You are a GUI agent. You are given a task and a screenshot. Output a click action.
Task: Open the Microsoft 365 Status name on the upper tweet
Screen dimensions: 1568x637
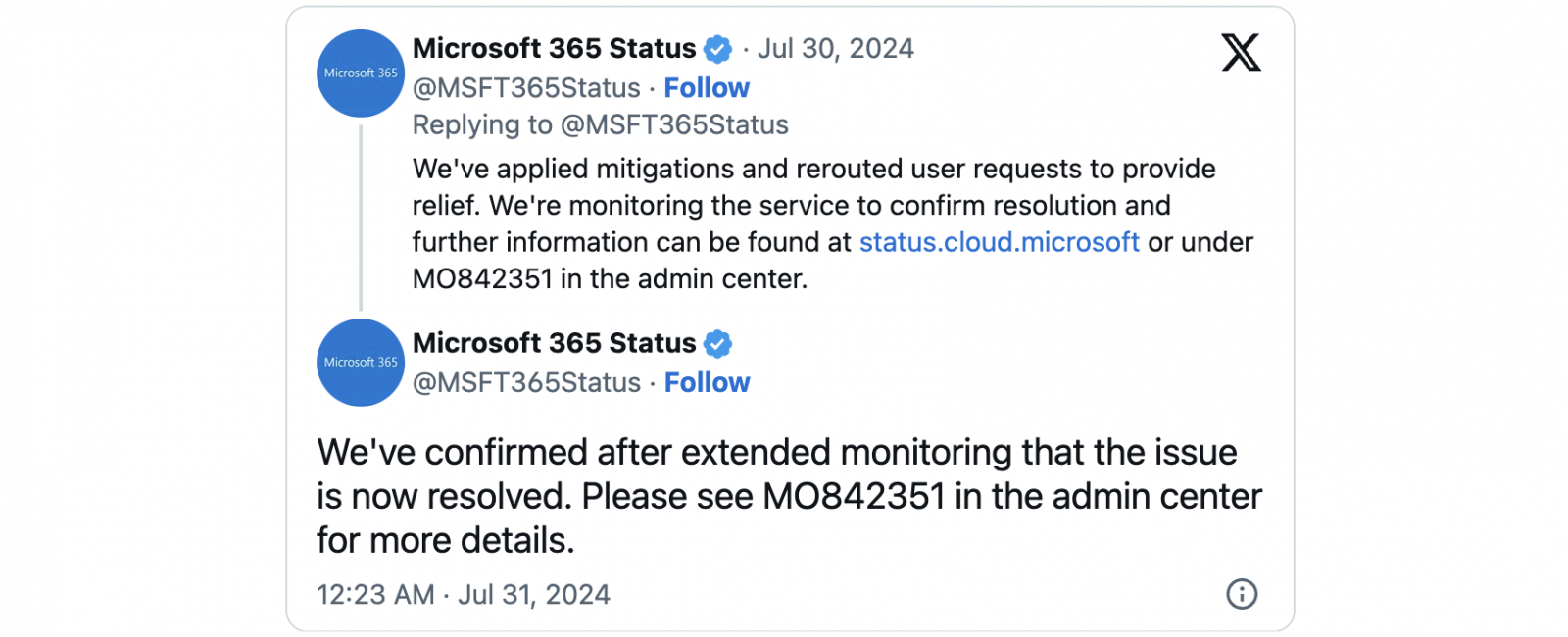[x=554, y=49]
